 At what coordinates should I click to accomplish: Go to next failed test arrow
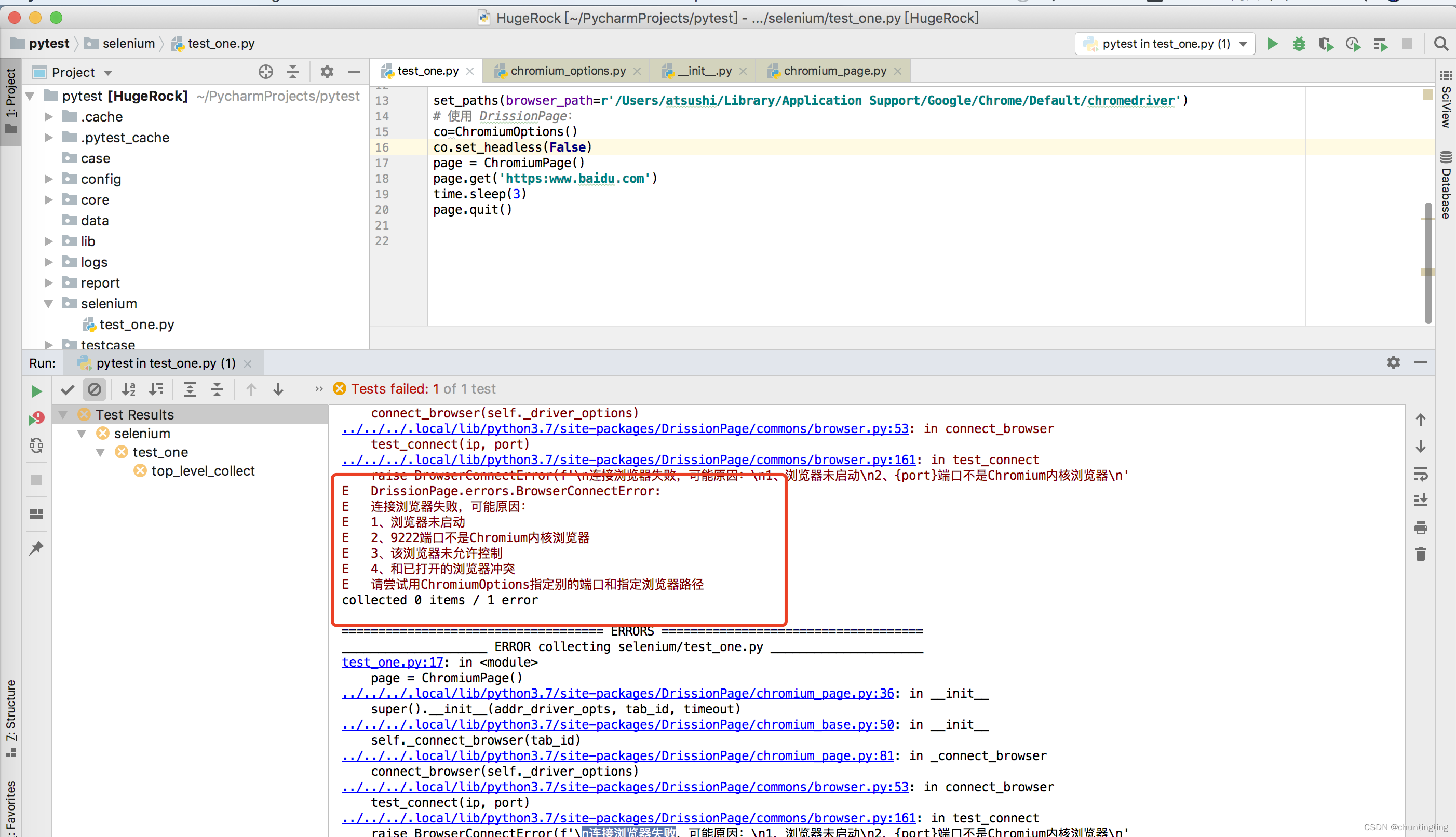(278, 389)
